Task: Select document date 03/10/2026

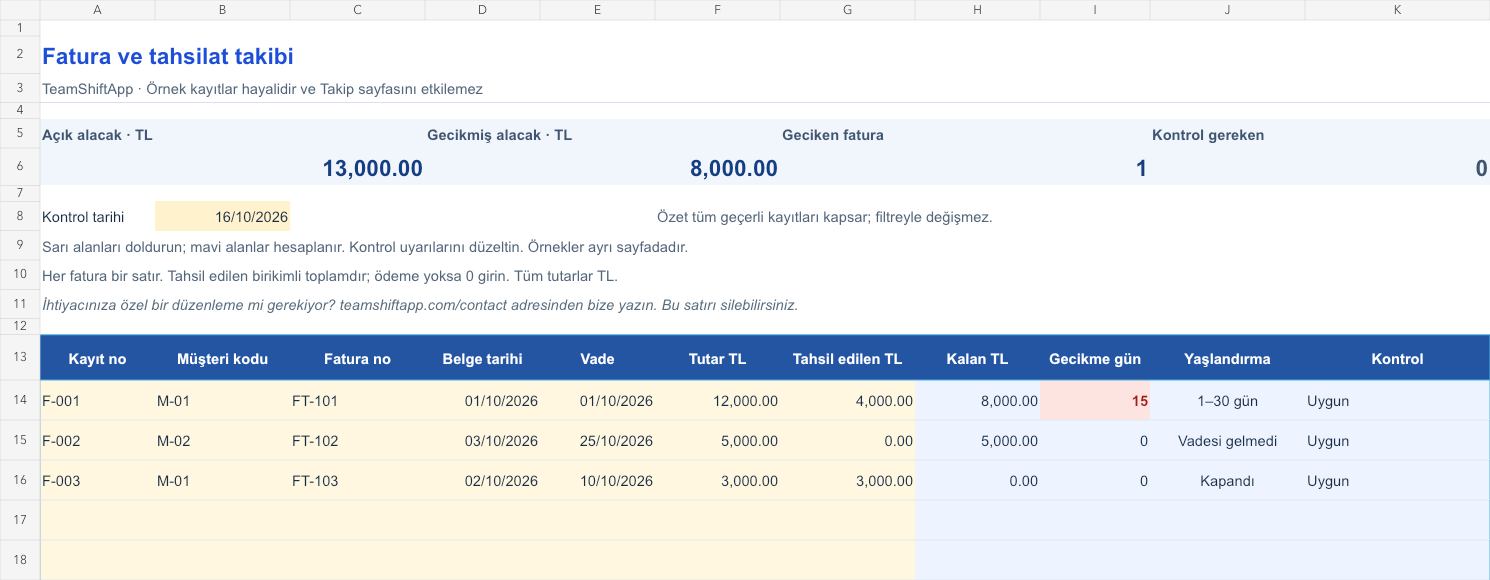Action: [482, 441]
